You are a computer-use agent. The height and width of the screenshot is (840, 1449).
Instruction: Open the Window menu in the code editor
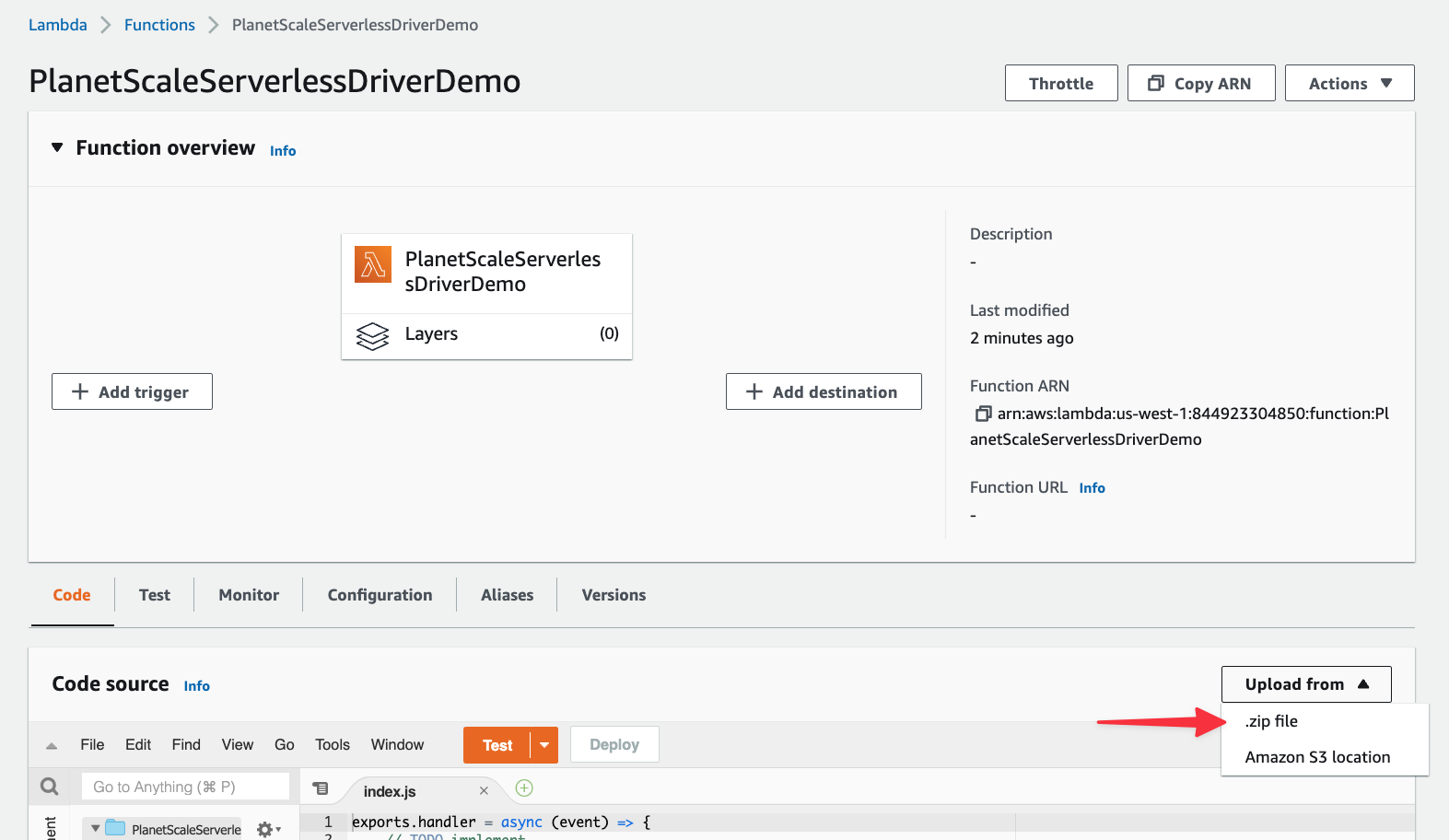click(x=397, y=744)
